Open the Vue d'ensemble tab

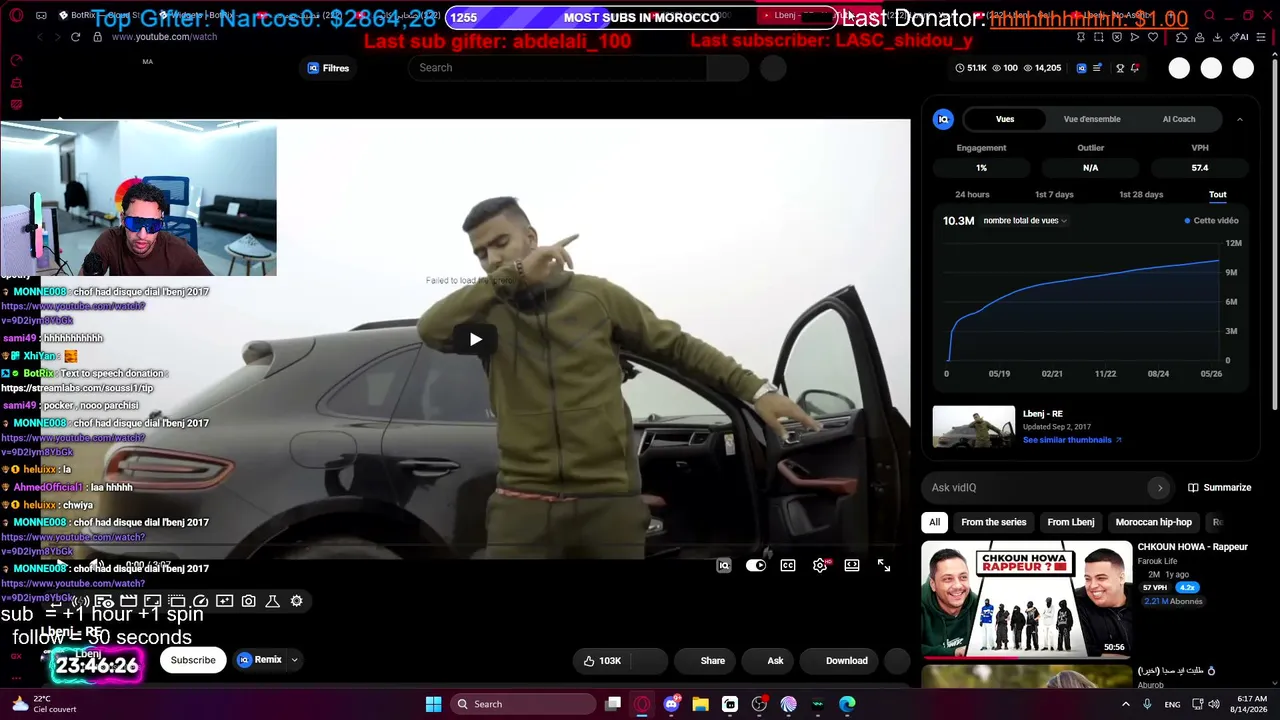coord(1092,119)
